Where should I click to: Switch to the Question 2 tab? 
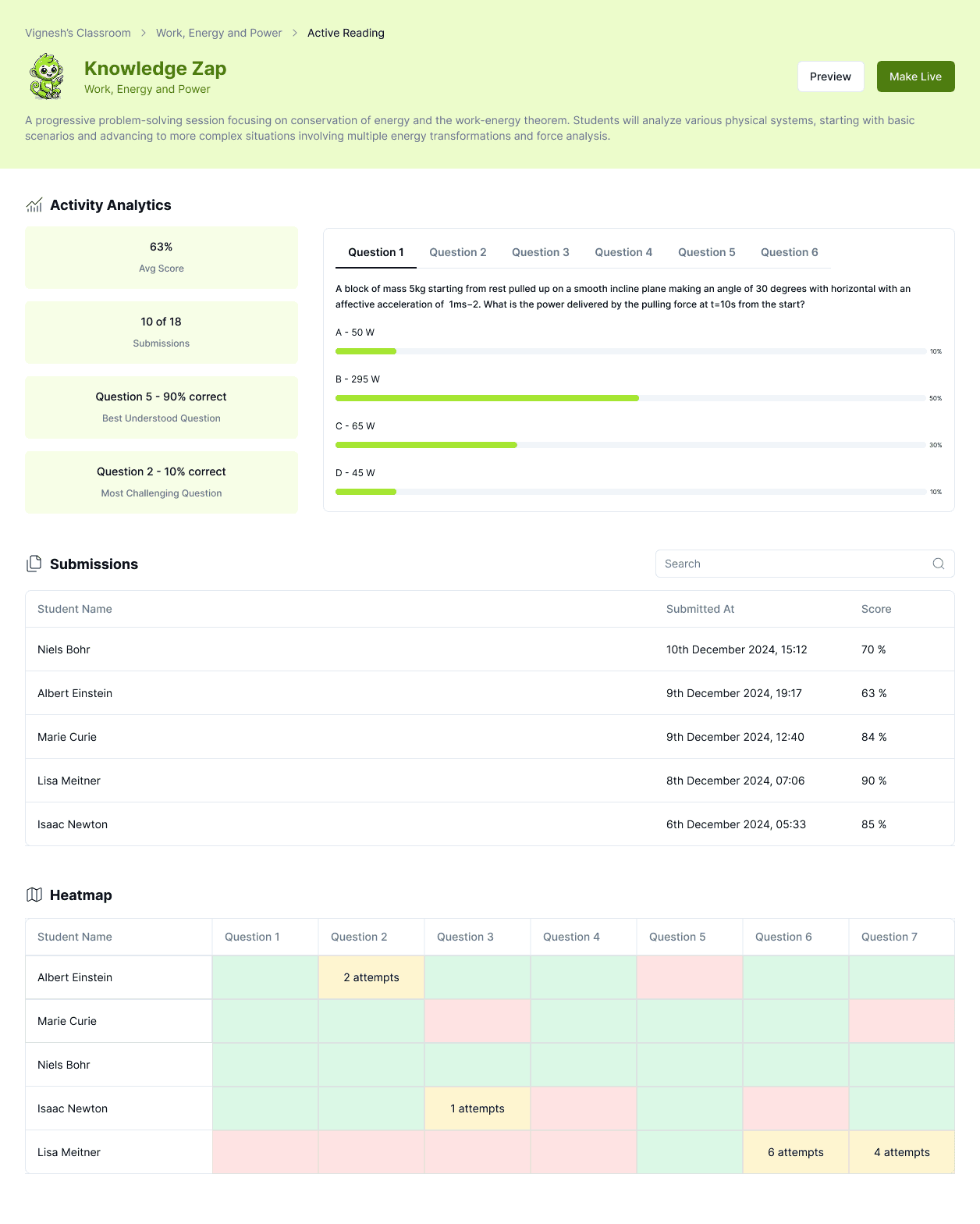458,252
